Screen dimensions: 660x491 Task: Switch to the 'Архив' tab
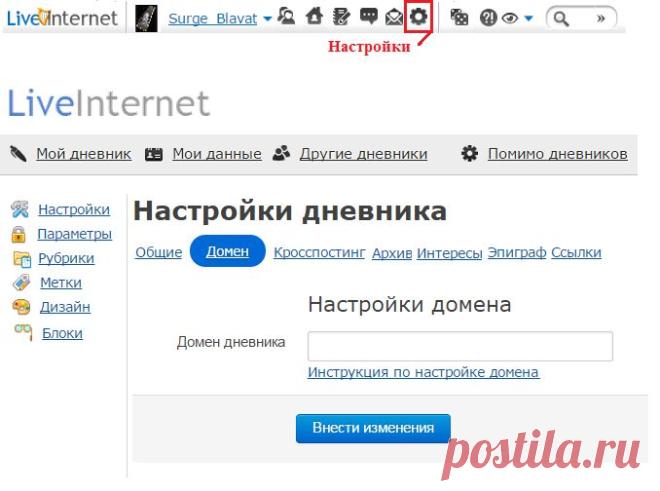click(392, 253)
